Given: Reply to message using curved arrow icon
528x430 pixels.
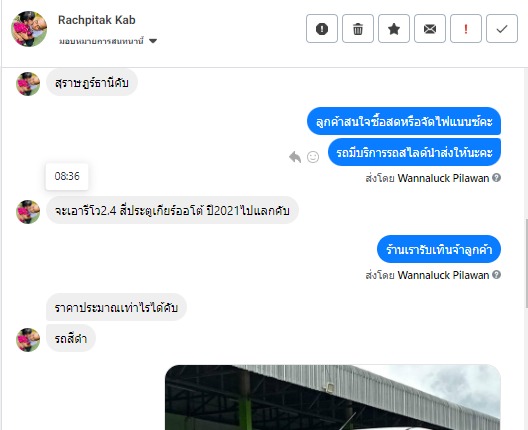Looking at the screenshot, I should [x=295, y=157].
